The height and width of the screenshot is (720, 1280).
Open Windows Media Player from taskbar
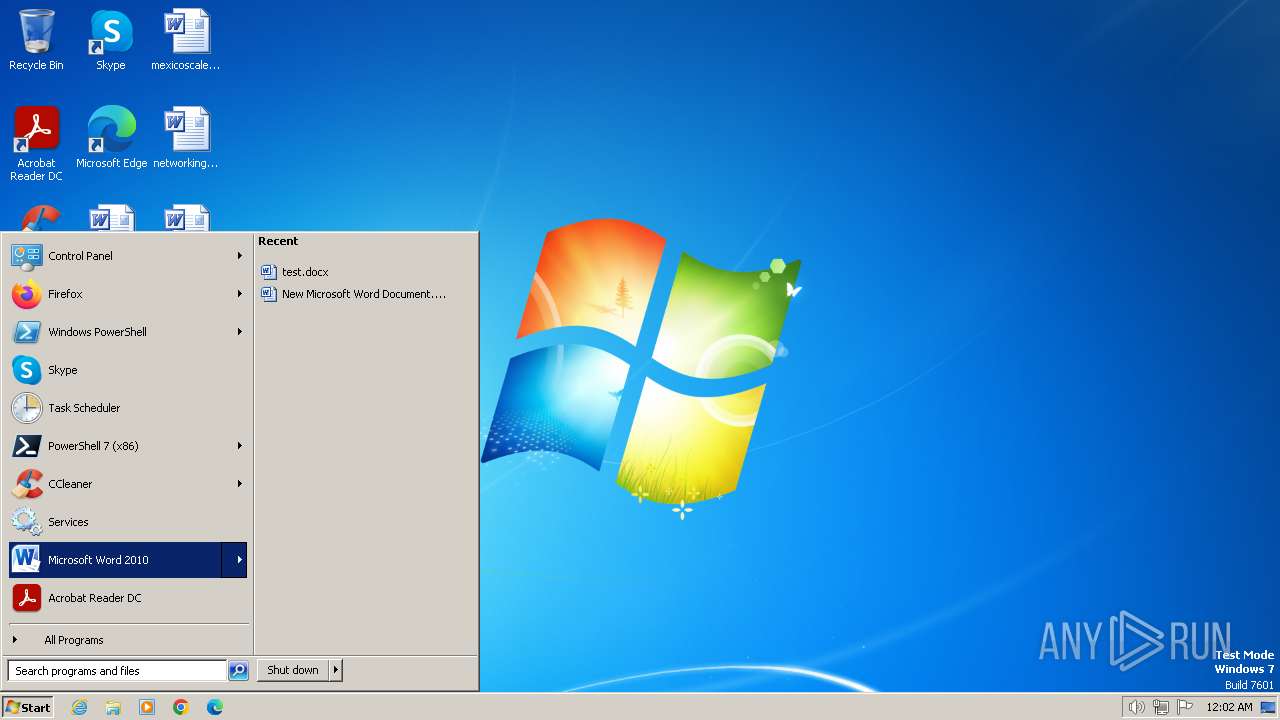point(147,707)
